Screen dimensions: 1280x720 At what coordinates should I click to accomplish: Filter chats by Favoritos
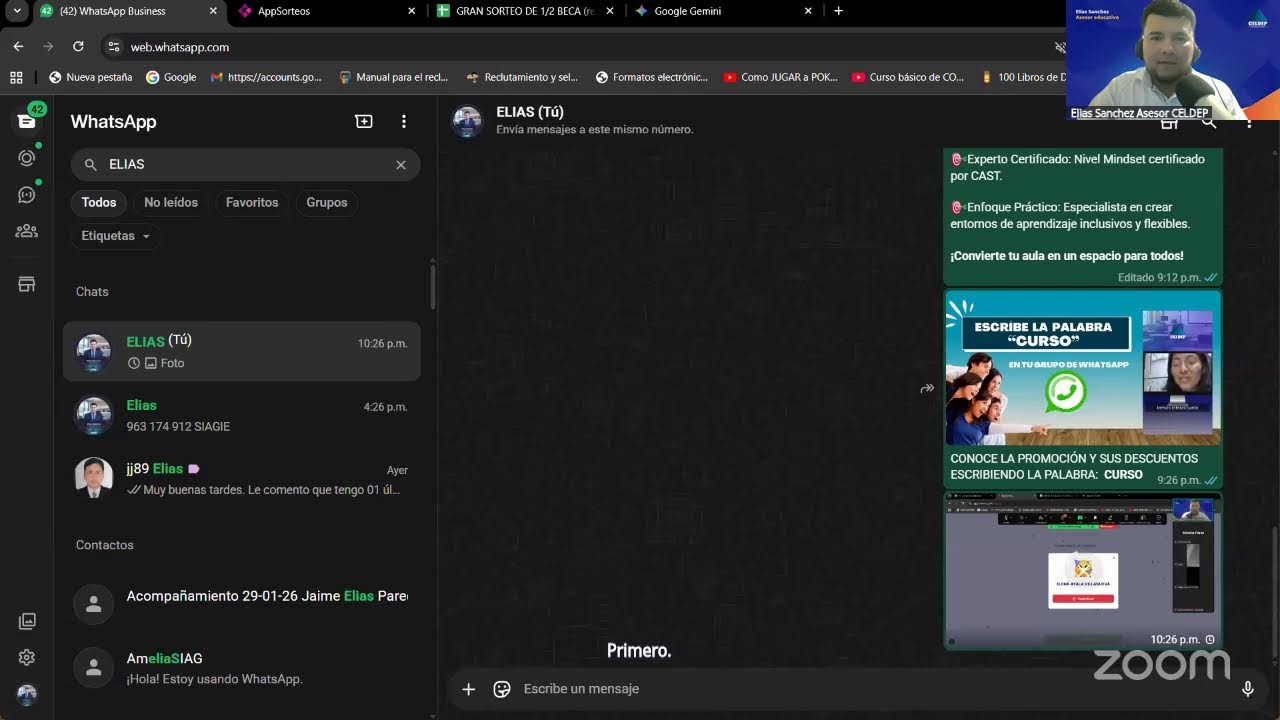point(252,202)
